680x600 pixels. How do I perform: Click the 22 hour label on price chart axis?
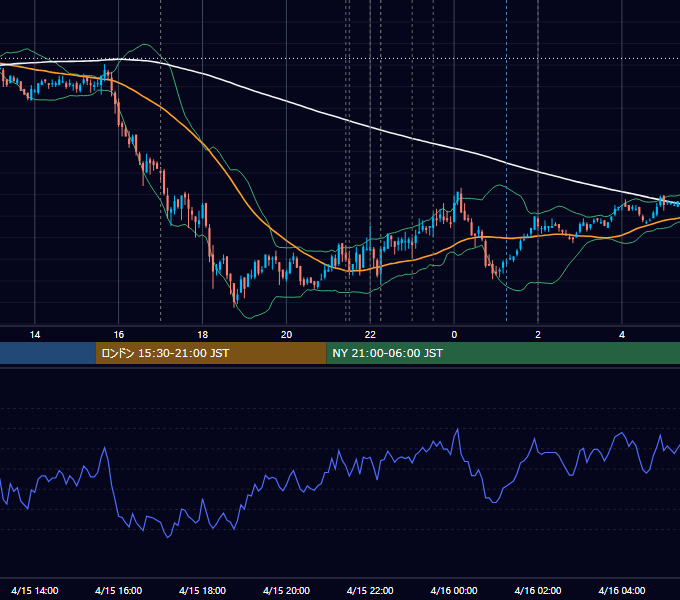click(x=370, y=335)
